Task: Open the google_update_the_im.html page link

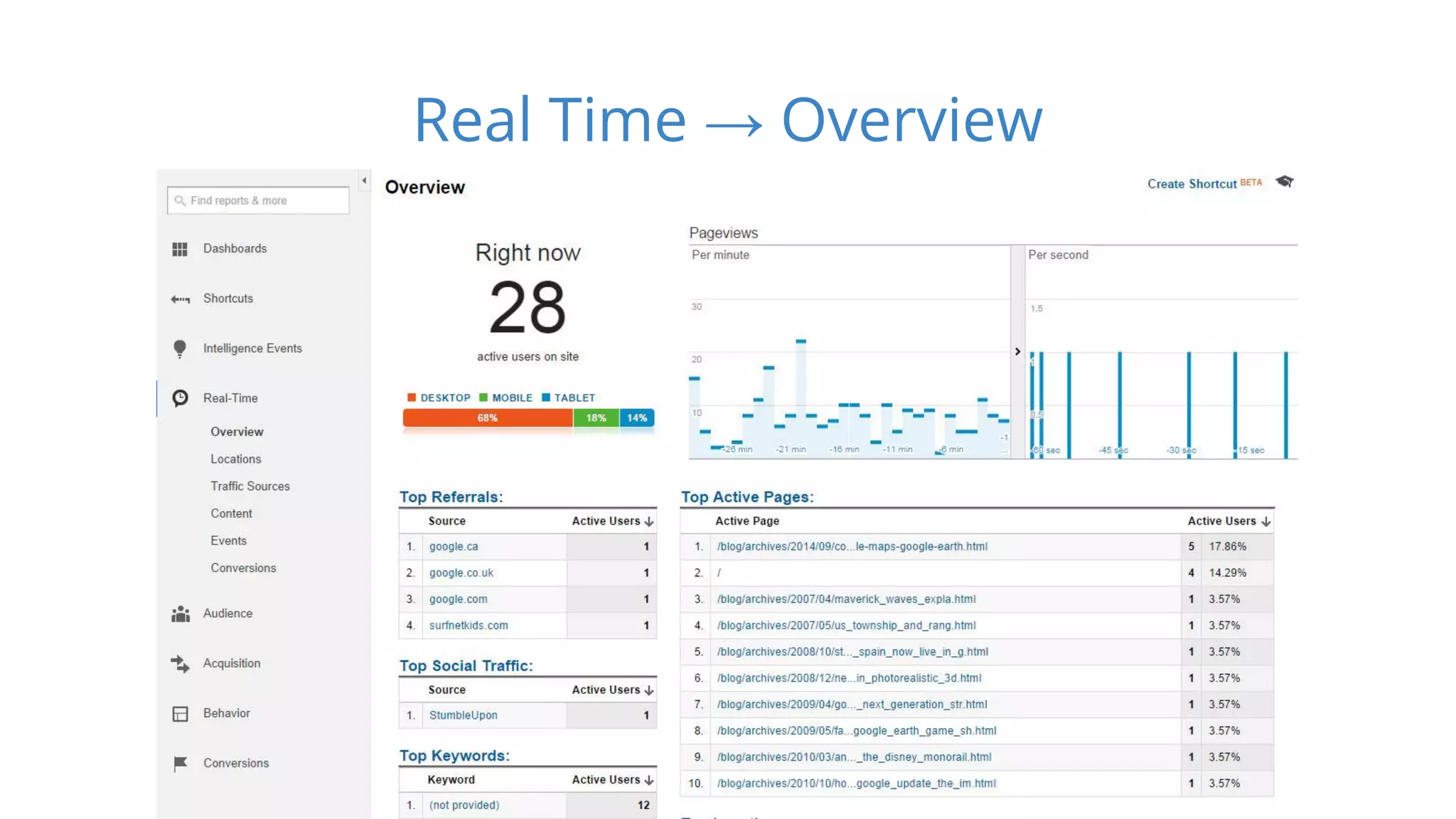Action: (x=857, y=783)
